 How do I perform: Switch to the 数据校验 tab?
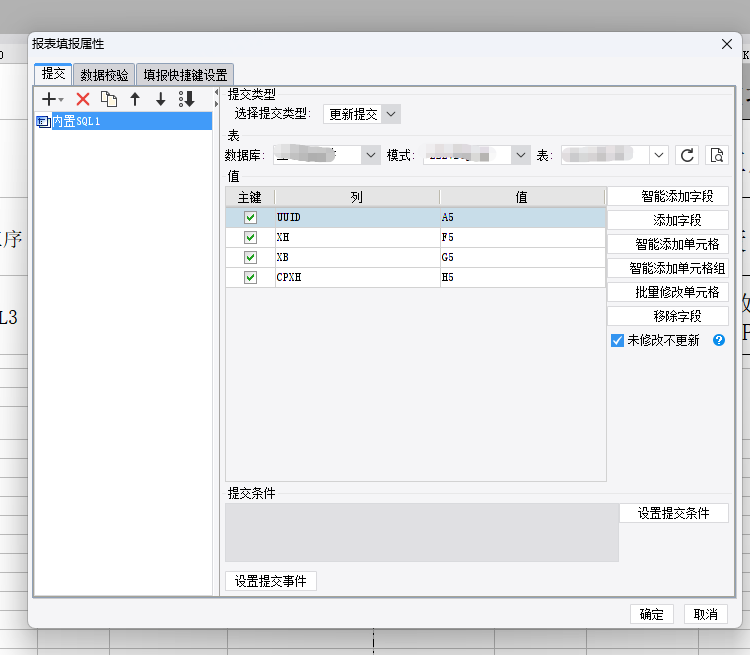[x=104, y=74]
